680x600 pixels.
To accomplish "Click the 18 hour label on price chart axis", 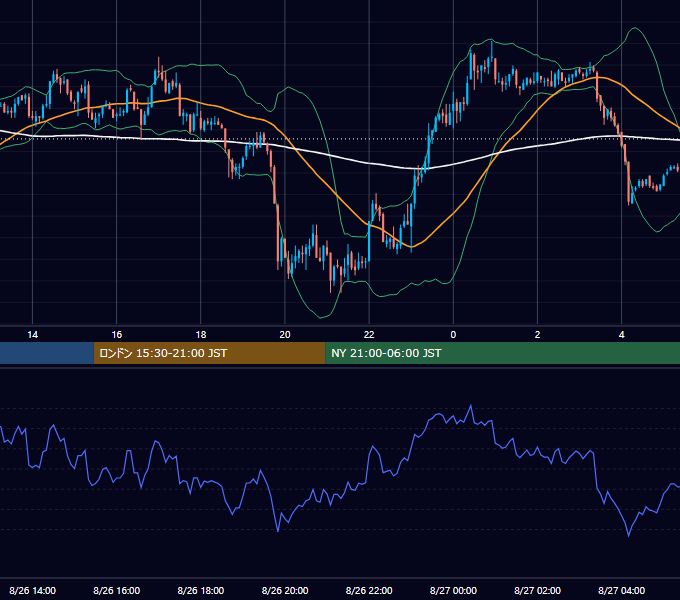I will [201, 335].
